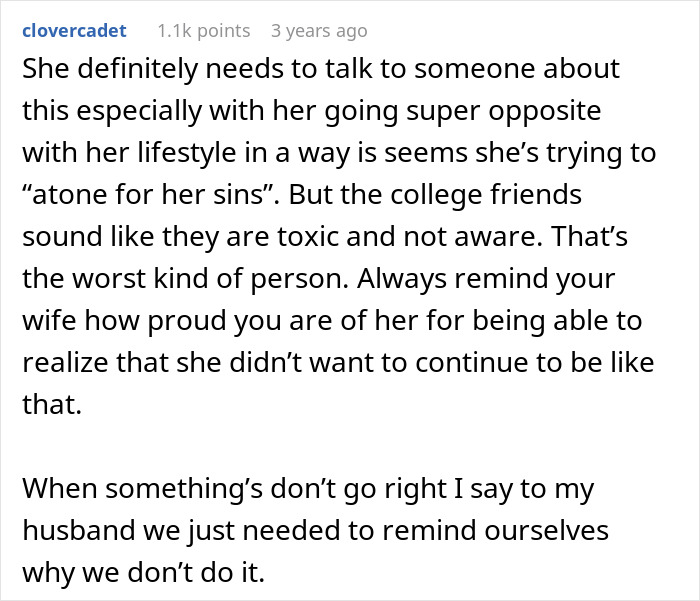Click the 3 years ago timestamp
The width and height of the screenshot is (700, 601).
click(x=319, y=31)
